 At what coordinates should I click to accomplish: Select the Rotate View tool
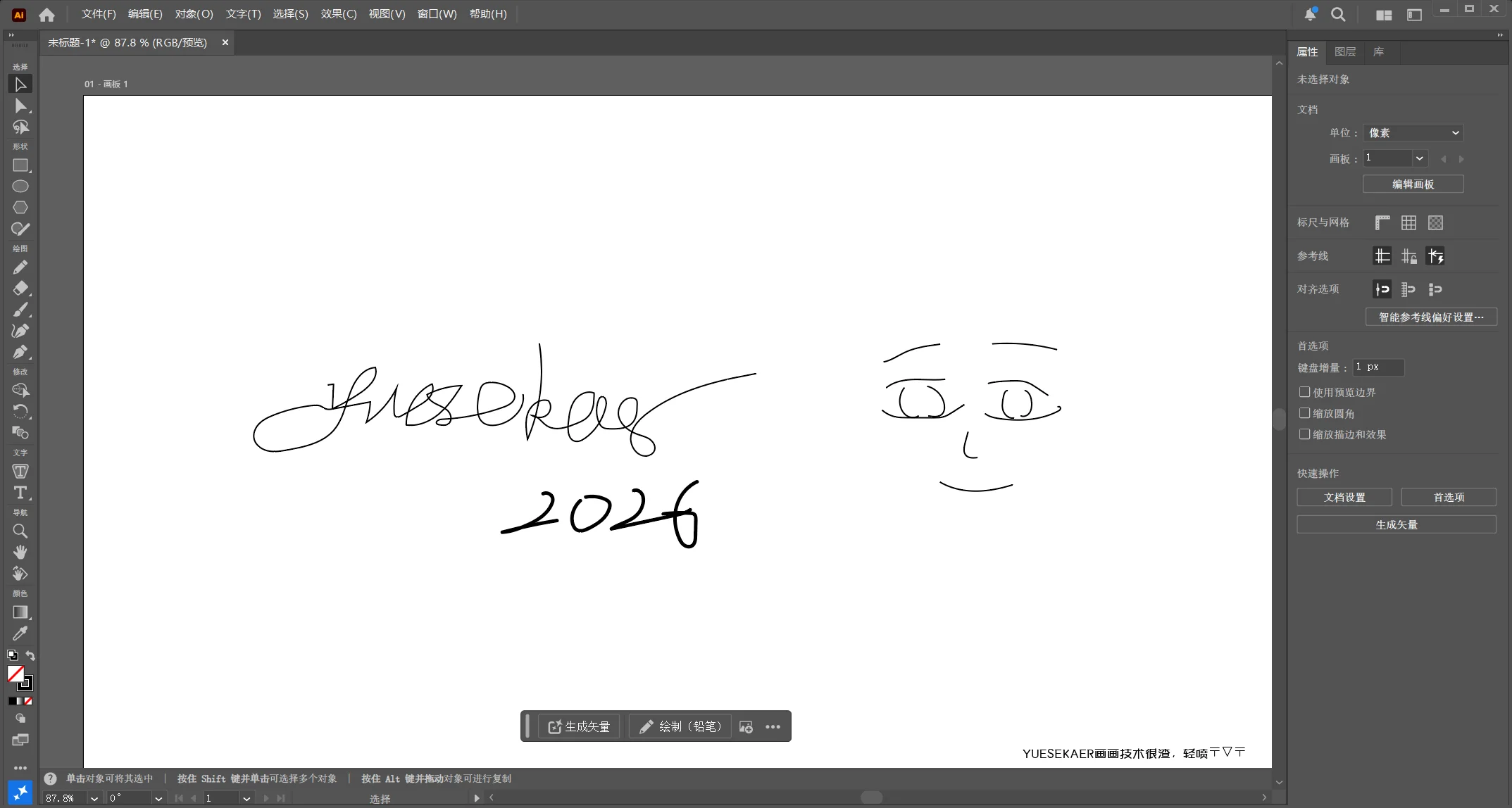(20, 574)
